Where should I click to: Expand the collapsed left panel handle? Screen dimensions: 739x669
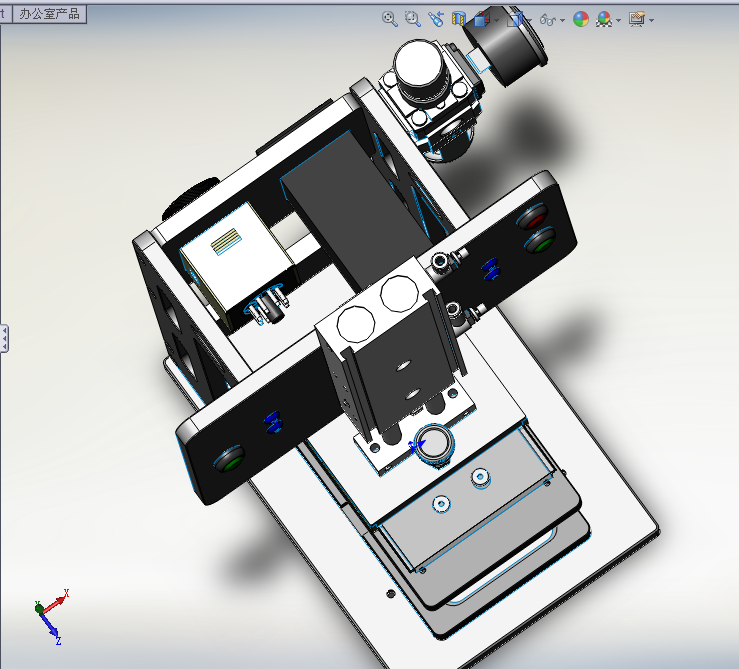tap(4, 338)
